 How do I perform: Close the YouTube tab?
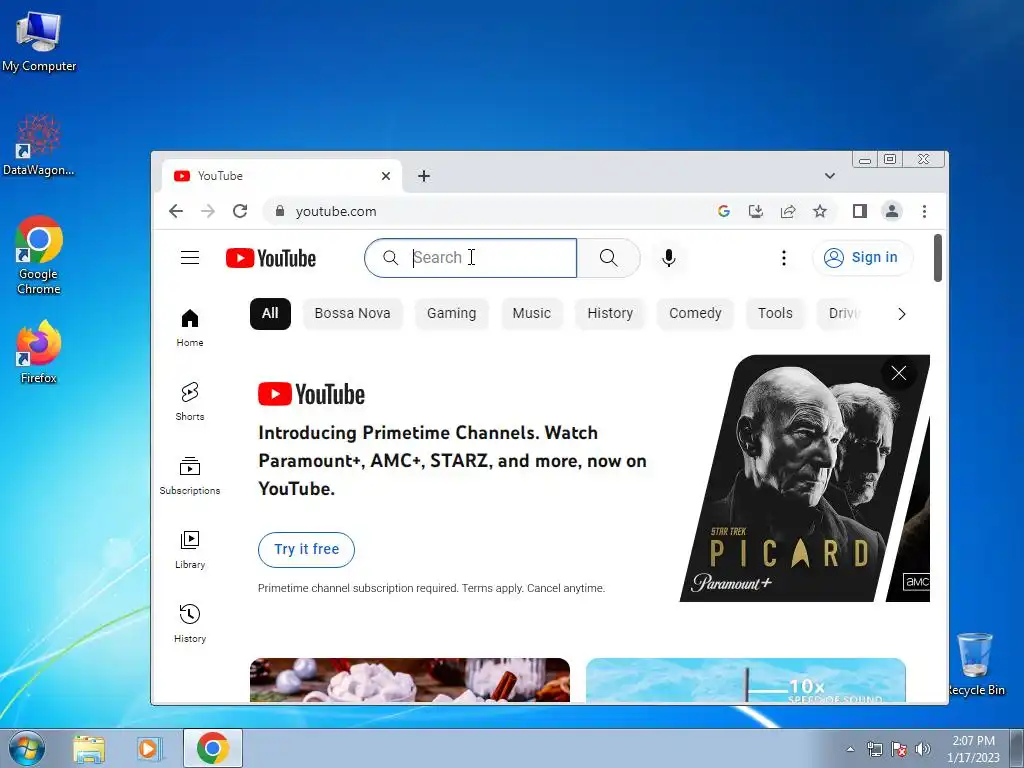coord(386,176)
